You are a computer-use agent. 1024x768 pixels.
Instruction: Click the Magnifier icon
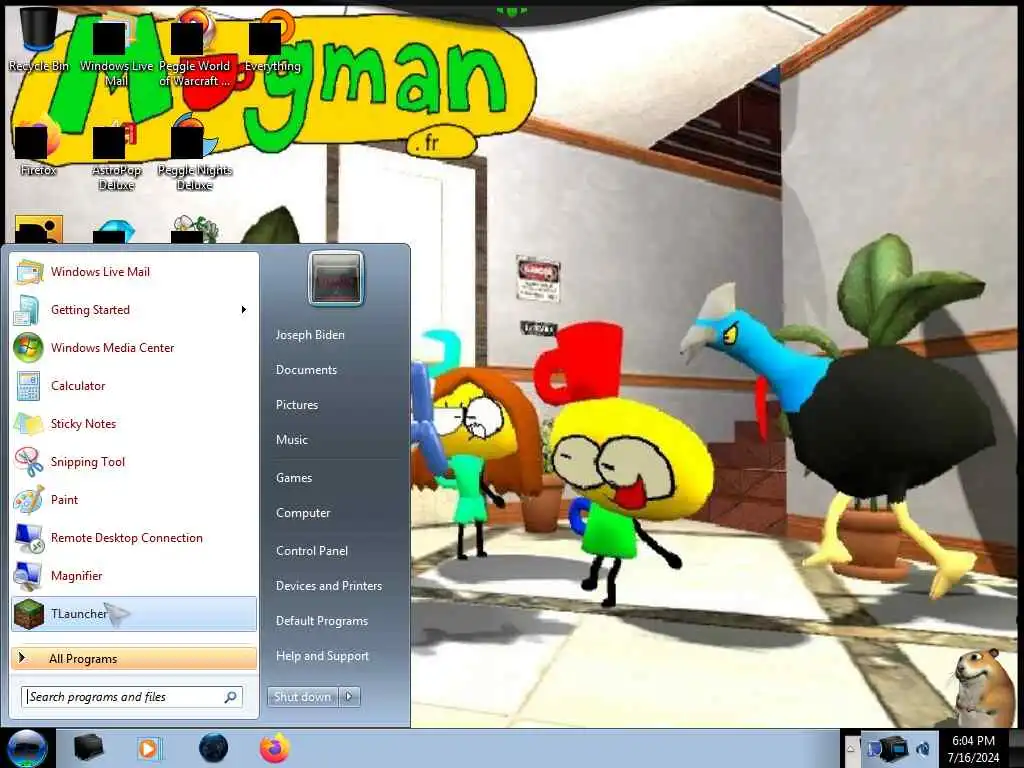point(29,575)
